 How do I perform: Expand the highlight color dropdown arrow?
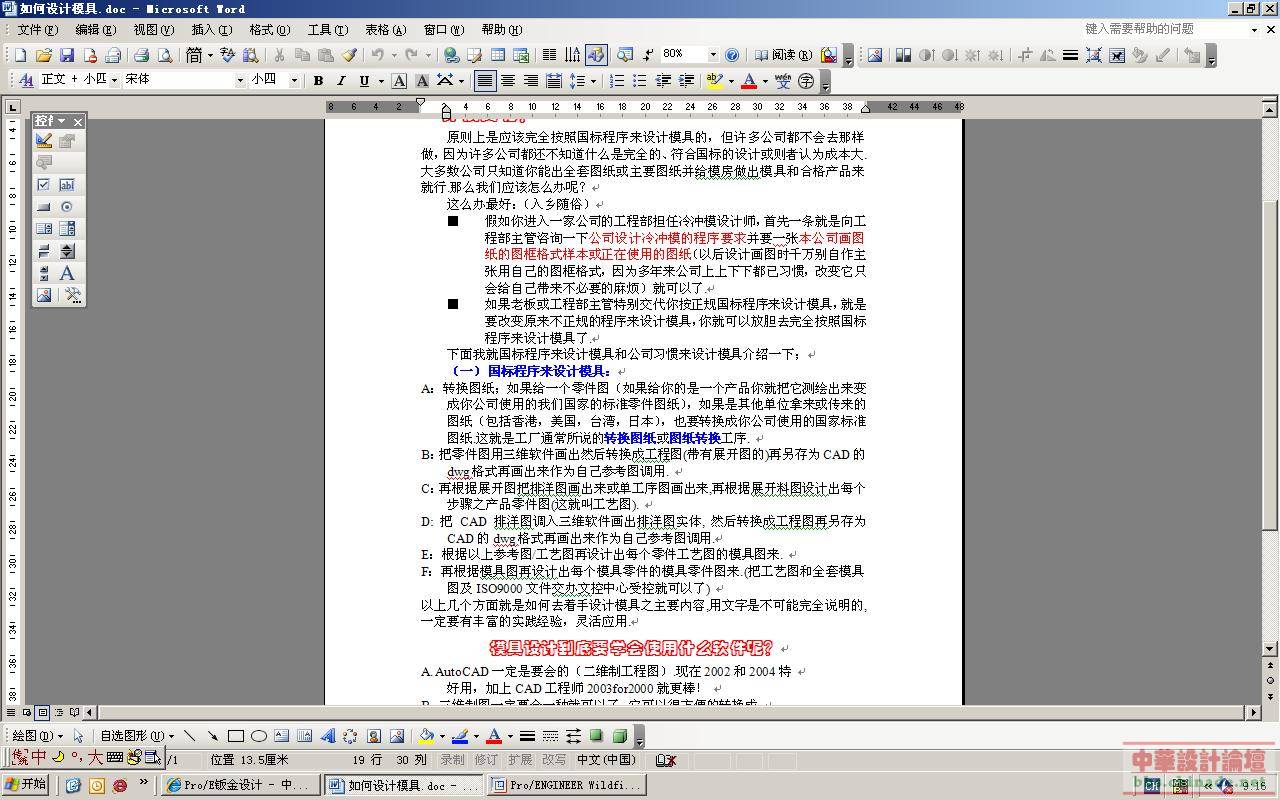pos(730,81)
